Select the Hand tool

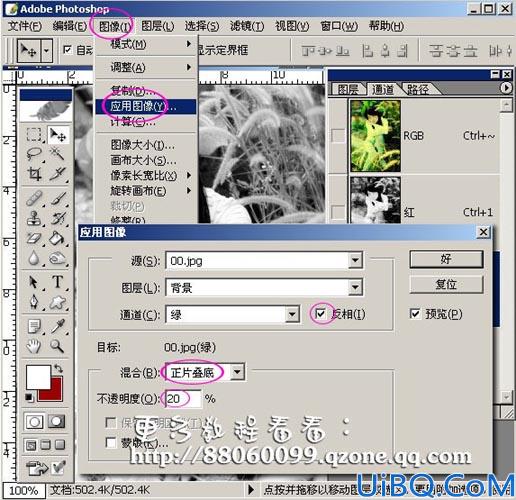34,347
